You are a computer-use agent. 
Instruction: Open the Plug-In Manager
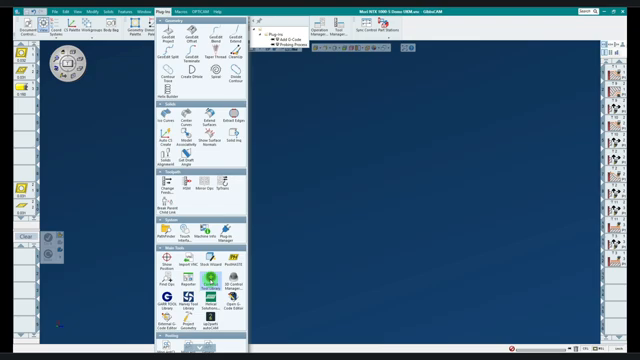(225, 233)
